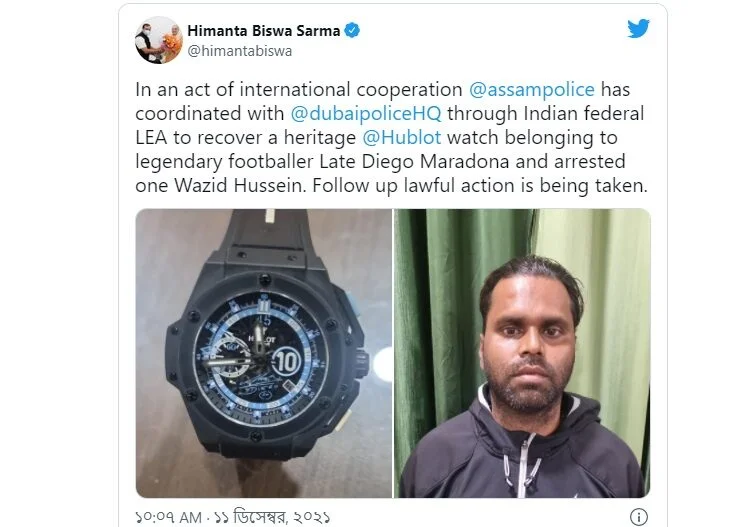Click the words 'Late Diego Maradona'
Image resolution: width=750 pixels, height=527 pixels.
(x=414, y=162)
